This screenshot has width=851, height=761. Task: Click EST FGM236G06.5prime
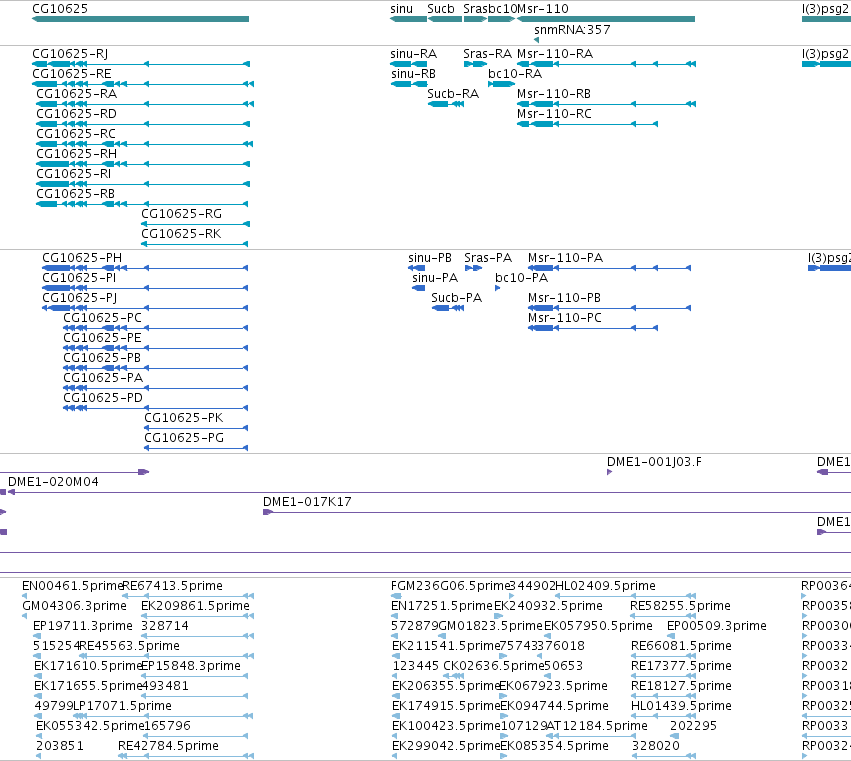(x=396, y=596)
